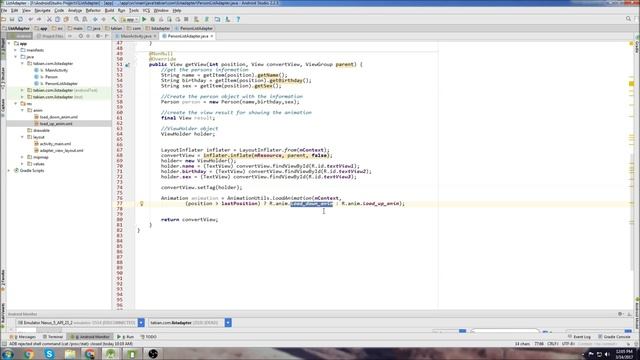Open the Build menu
Image resolution: width=640 pixels, height=360 pixels.
[109, 10]
